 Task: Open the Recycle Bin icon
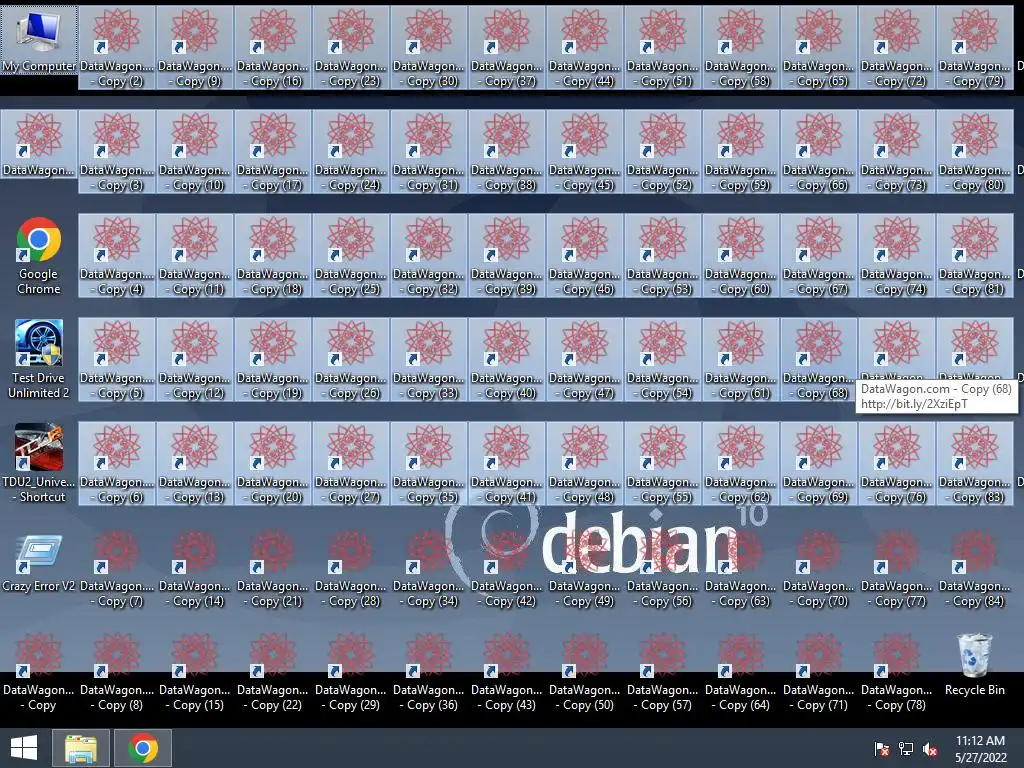[x=974, y=665]
